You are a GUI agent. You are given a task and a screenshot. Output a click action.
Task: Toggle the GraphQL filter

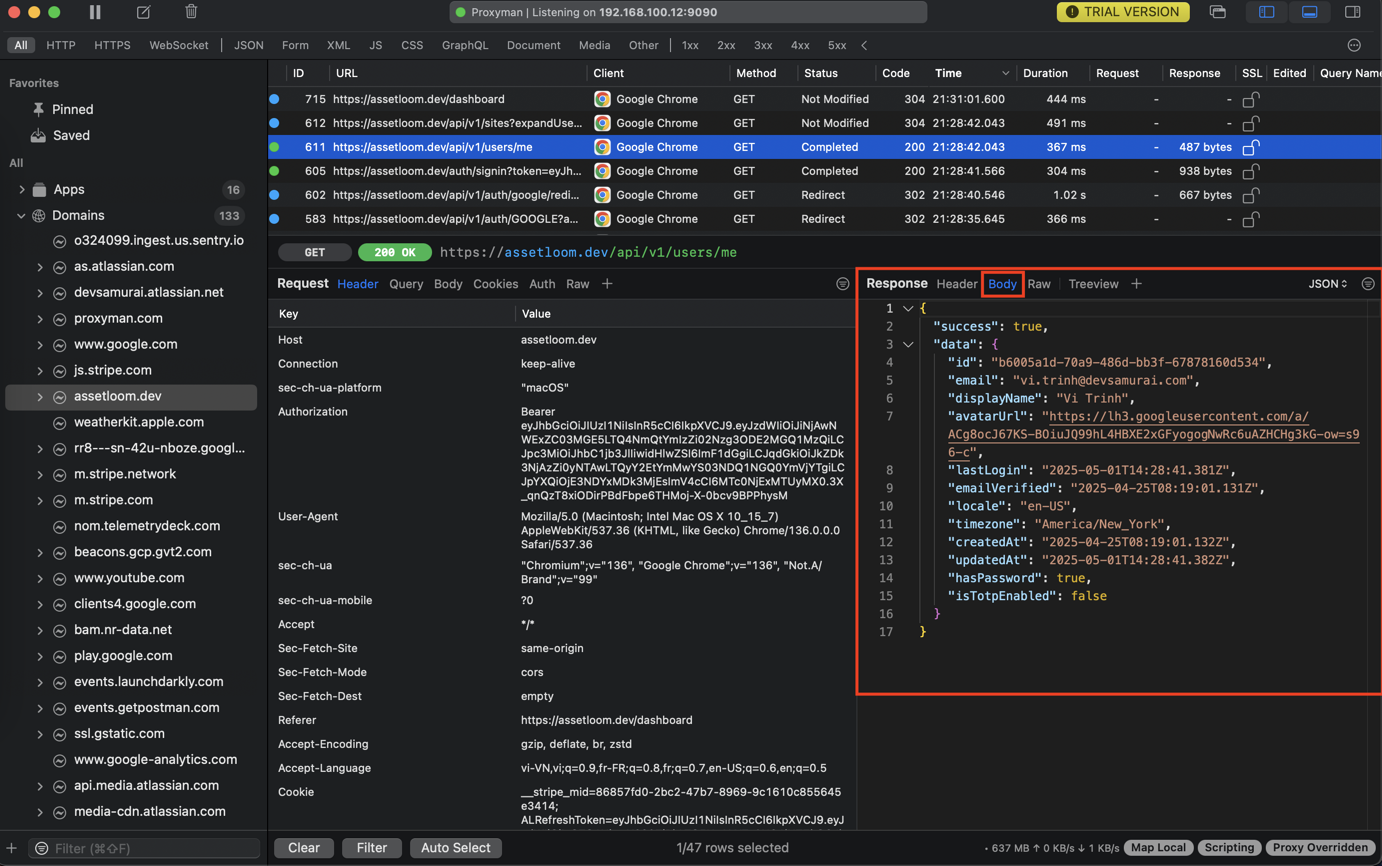[465, 45]
